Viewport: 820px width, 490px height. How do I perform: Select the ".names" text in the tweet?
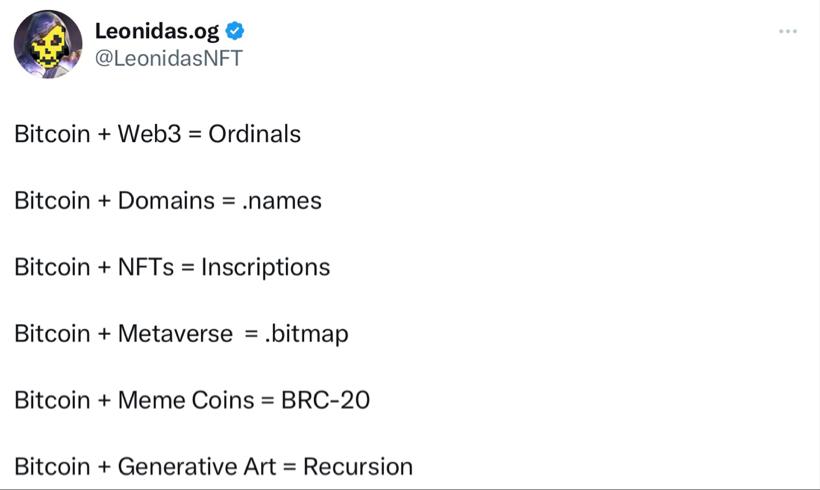tap(282, 201)
